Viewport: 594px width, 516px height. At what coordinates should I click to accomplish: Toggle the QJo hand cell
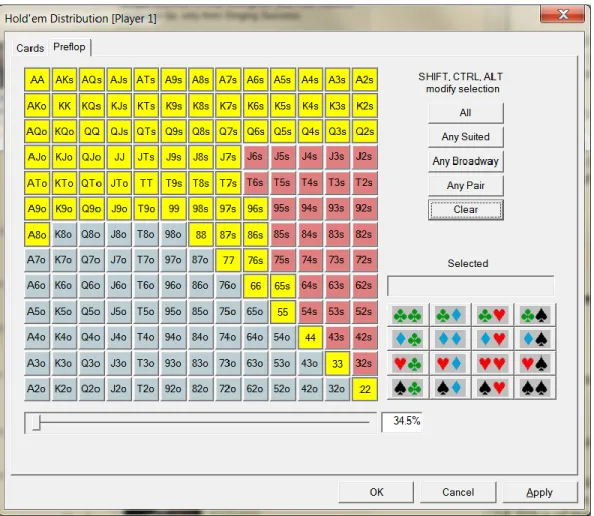[x=92, y=157]
